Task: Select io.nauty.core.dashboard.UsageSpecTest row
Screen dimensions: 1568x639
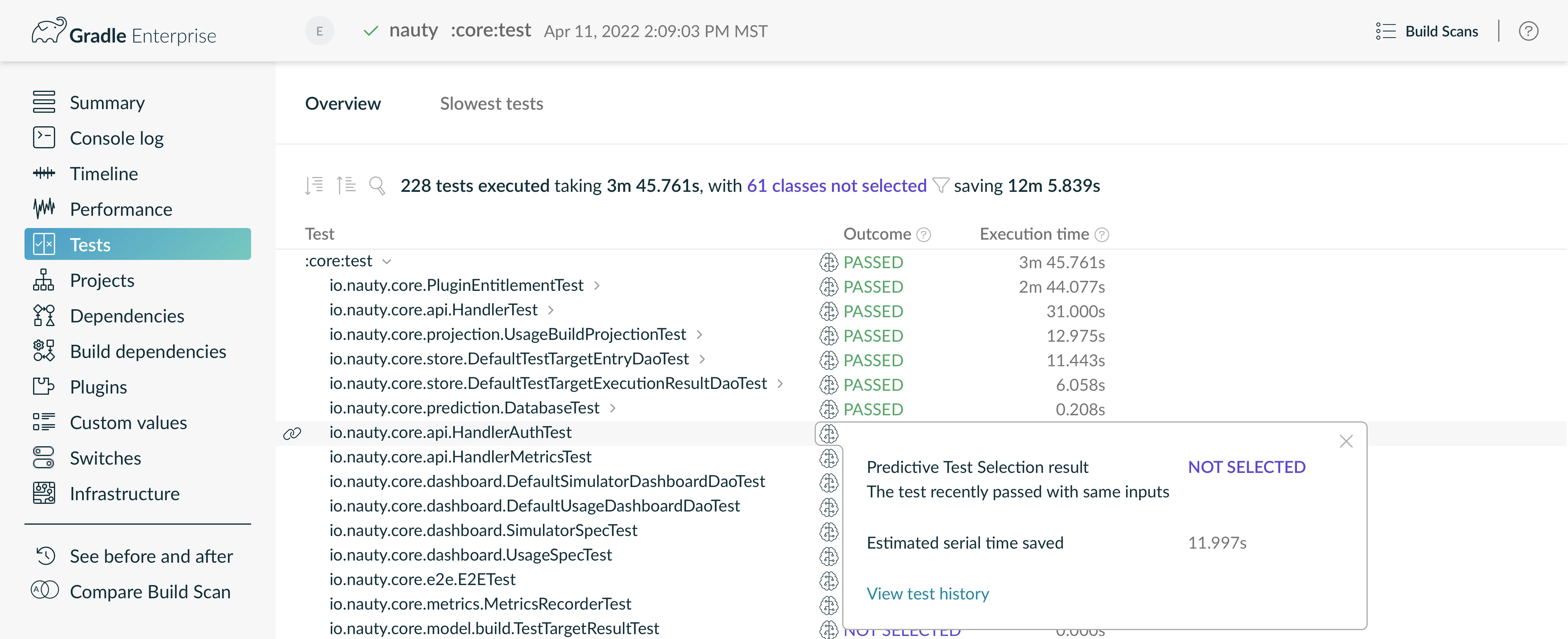Action: 470,555
